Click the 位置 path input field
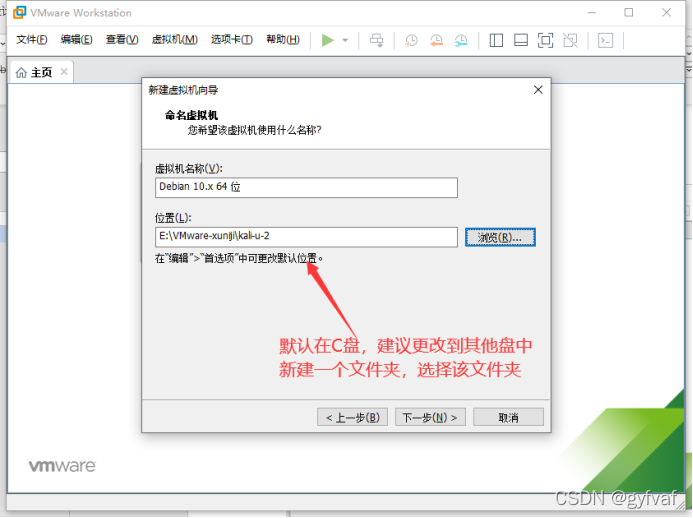Image resolution: width=693 pixels, height=518 pixels. pos(306,237)
